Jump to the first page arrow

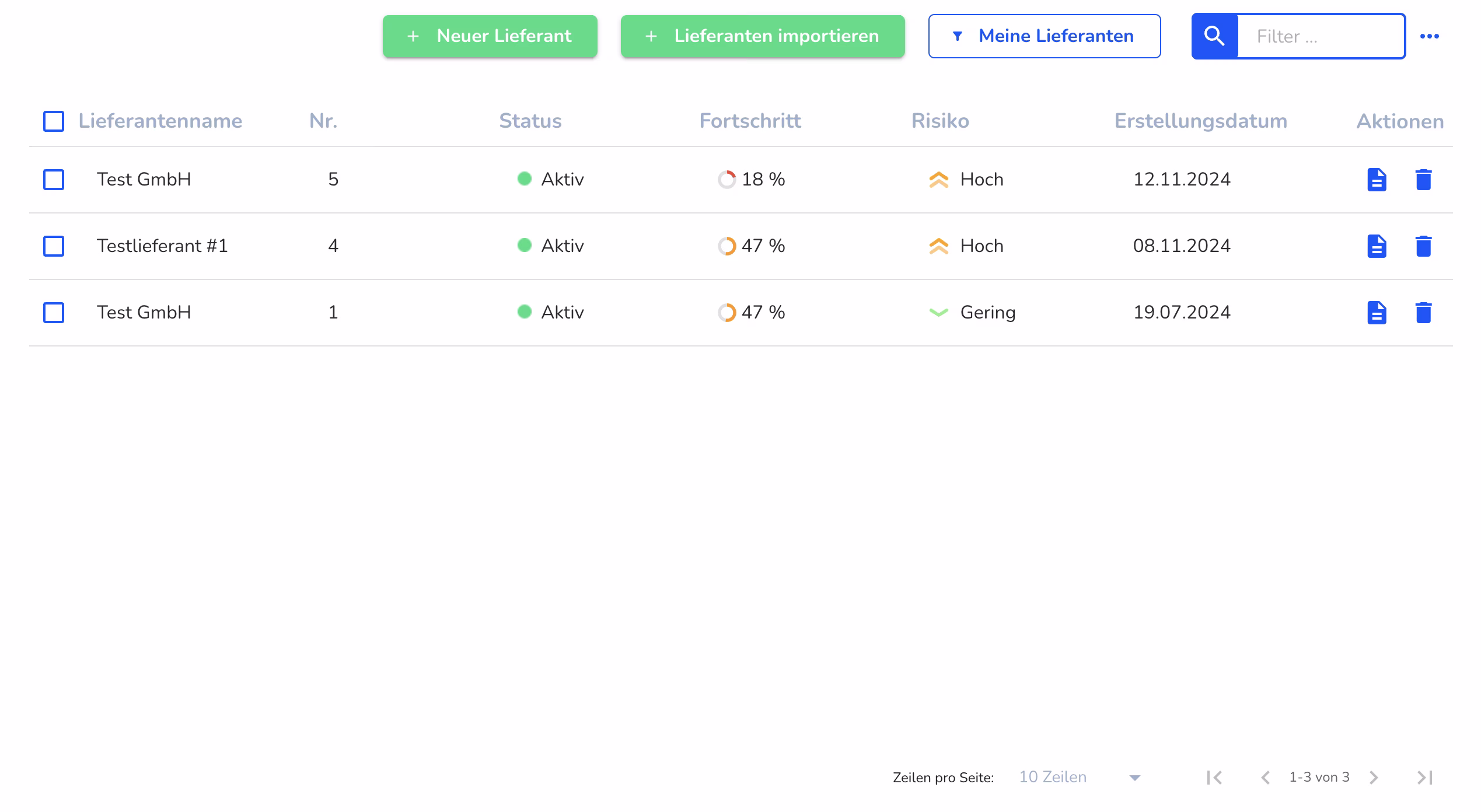pyautogui.click(x=1214, y=777)
